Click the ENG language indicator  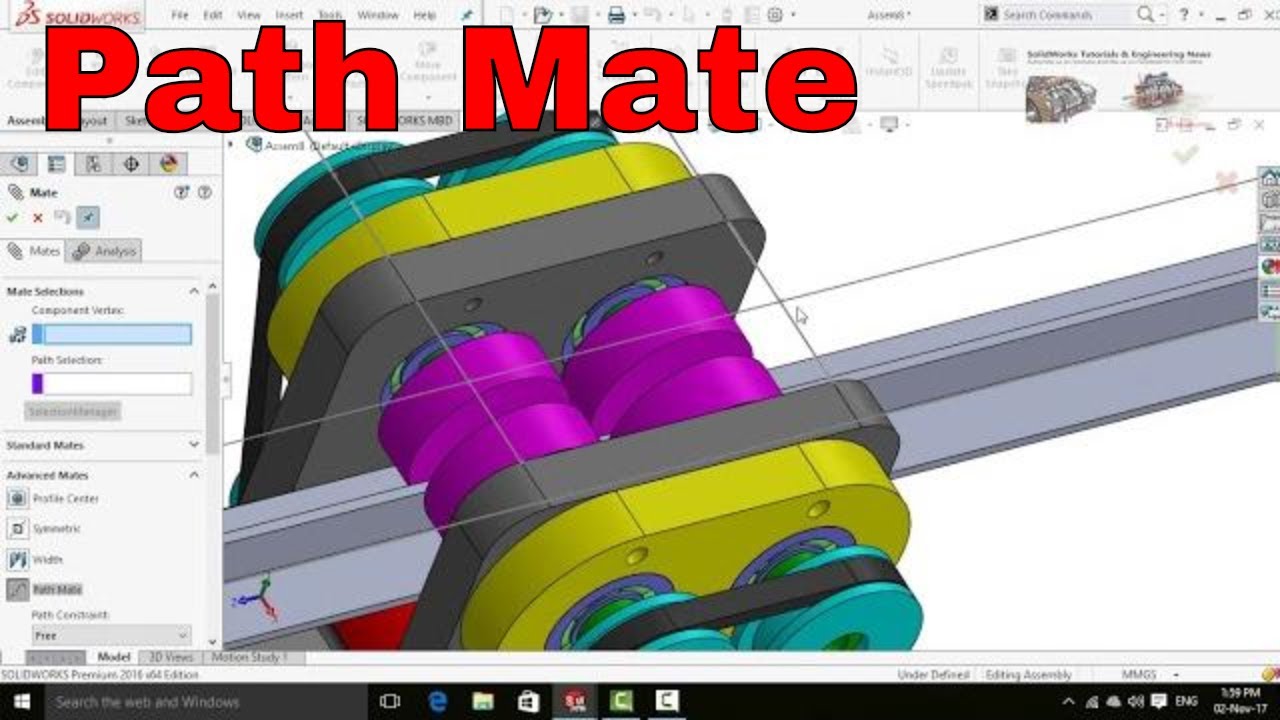[x=1187, y=702]
